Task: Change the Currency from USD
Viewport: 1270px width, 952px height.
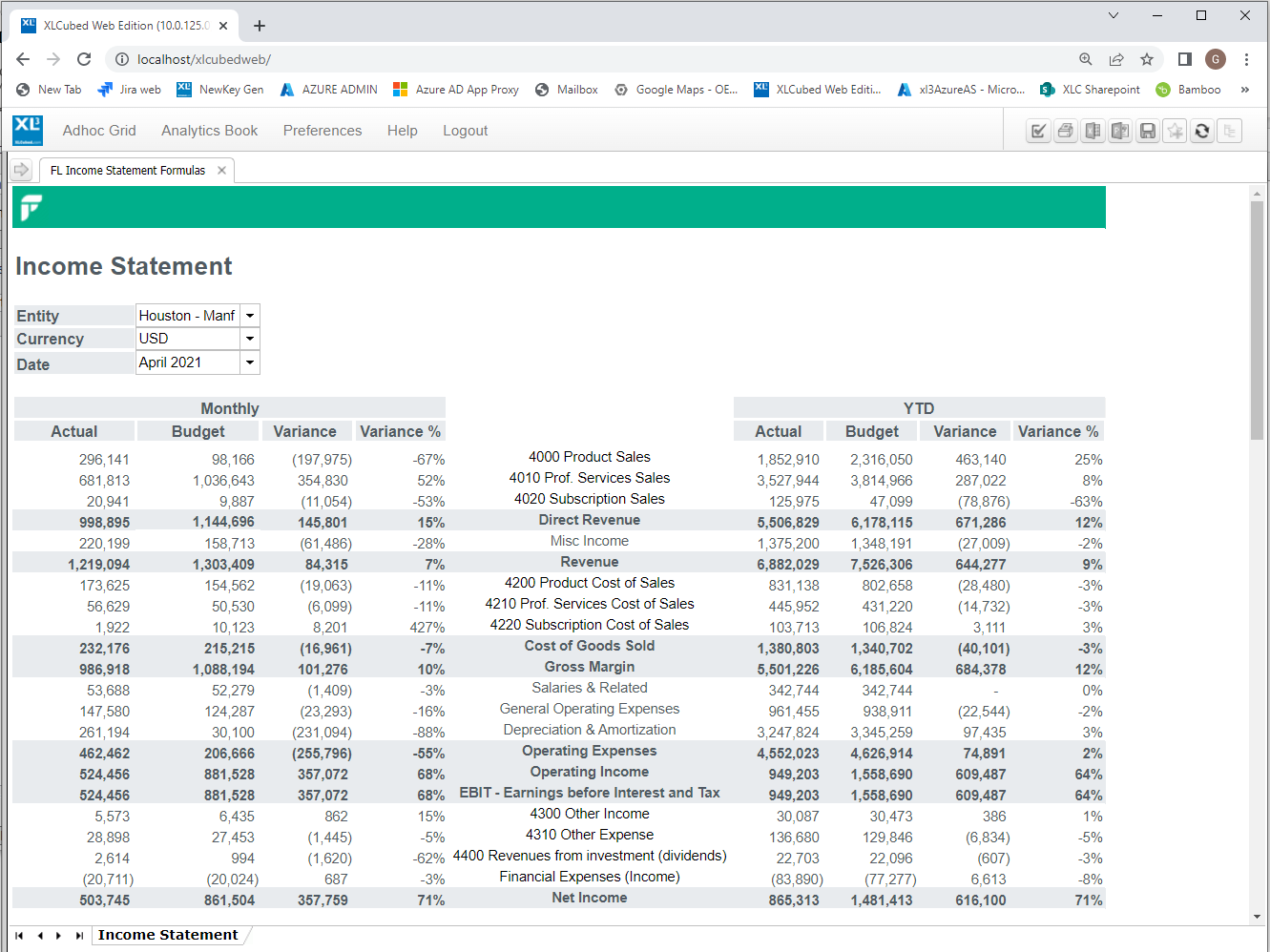Action: (249, 339)
